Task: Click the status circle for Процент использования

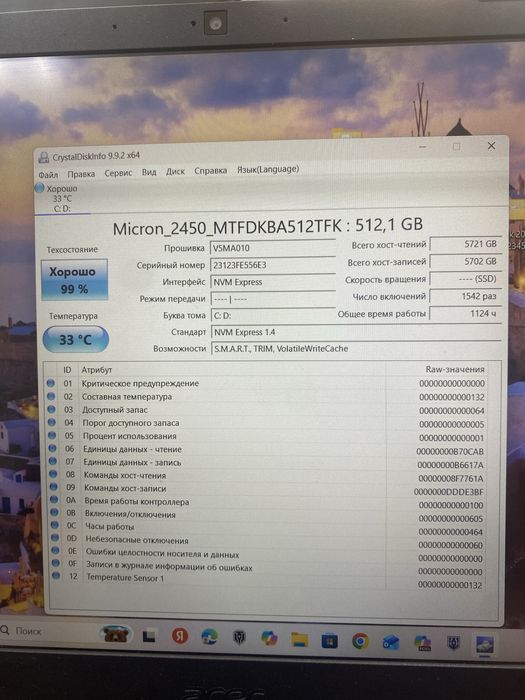Action: tap(52, 435)
